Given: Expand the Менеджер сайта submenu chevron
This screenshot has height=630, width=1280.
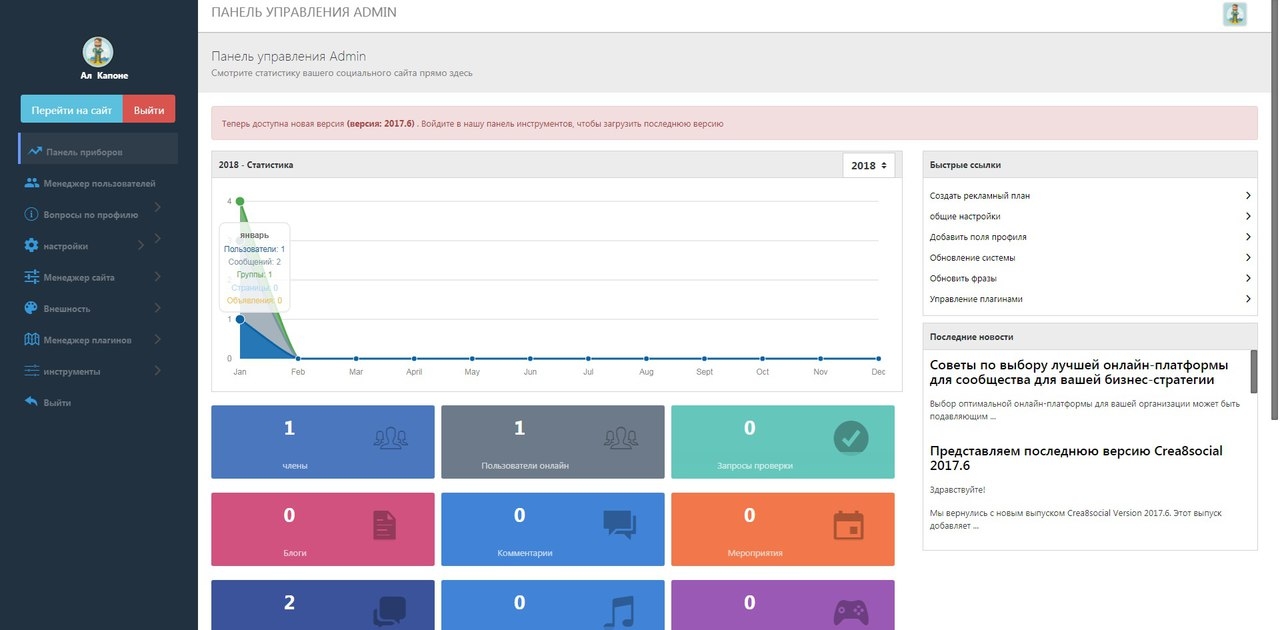Looking at the screenshot, I should click(x=158, y=277).
